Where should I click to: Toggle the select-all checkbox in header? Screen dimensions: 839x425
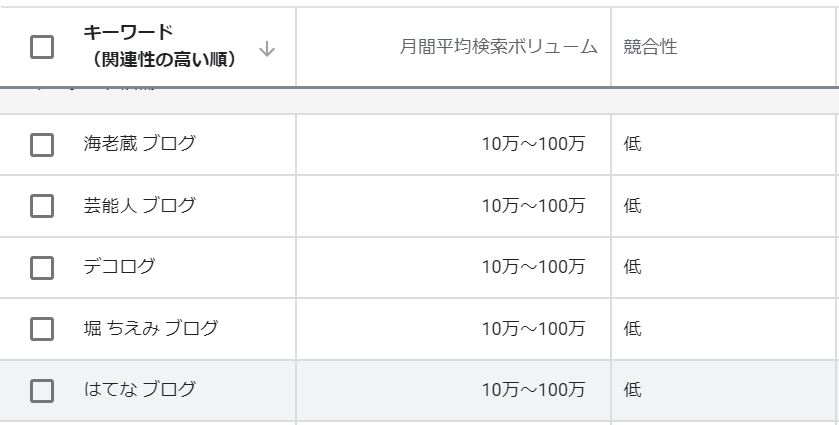coord(42,47)
